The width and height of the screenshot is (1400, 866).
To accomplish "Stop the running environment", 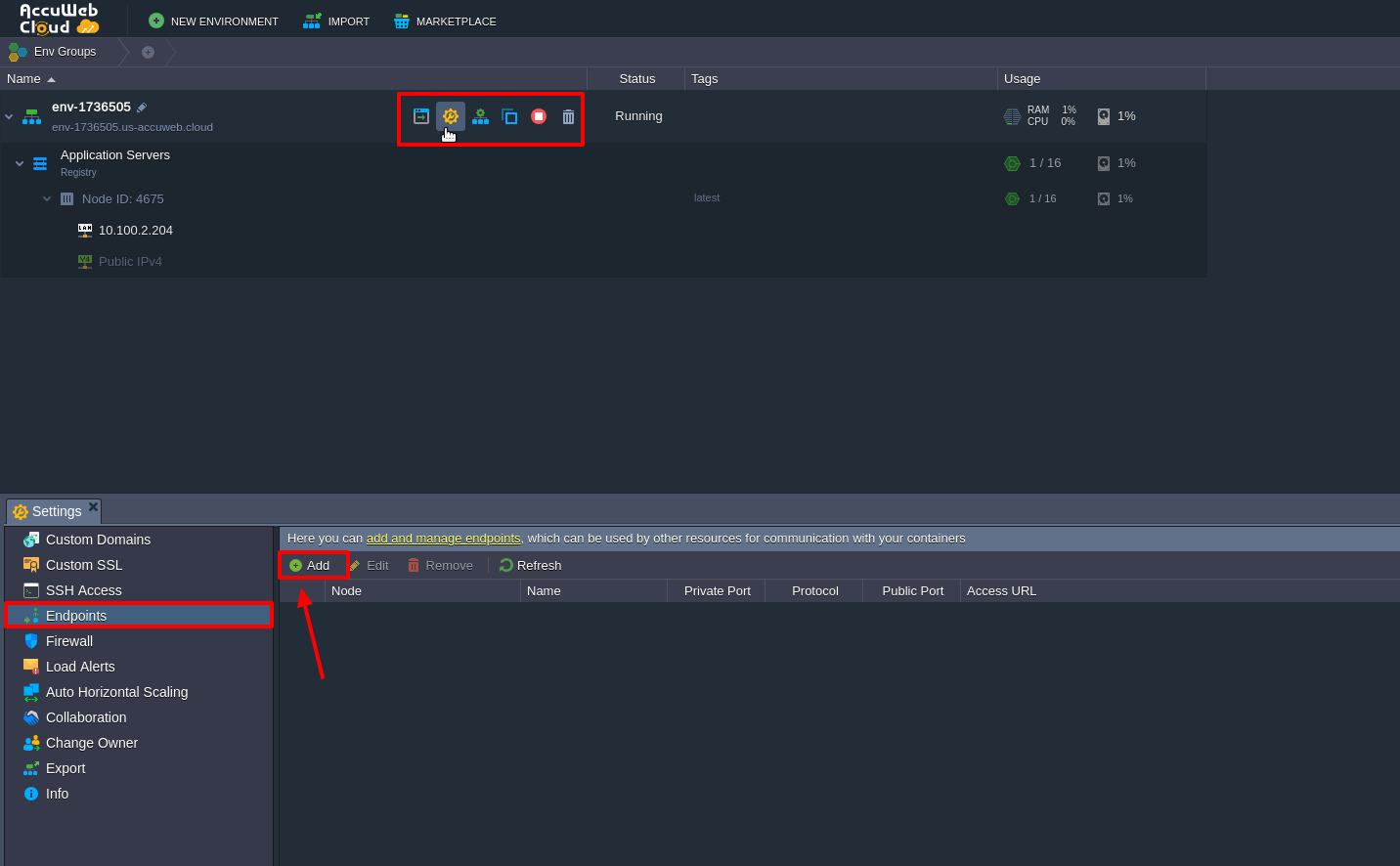I will coord(539,115).
